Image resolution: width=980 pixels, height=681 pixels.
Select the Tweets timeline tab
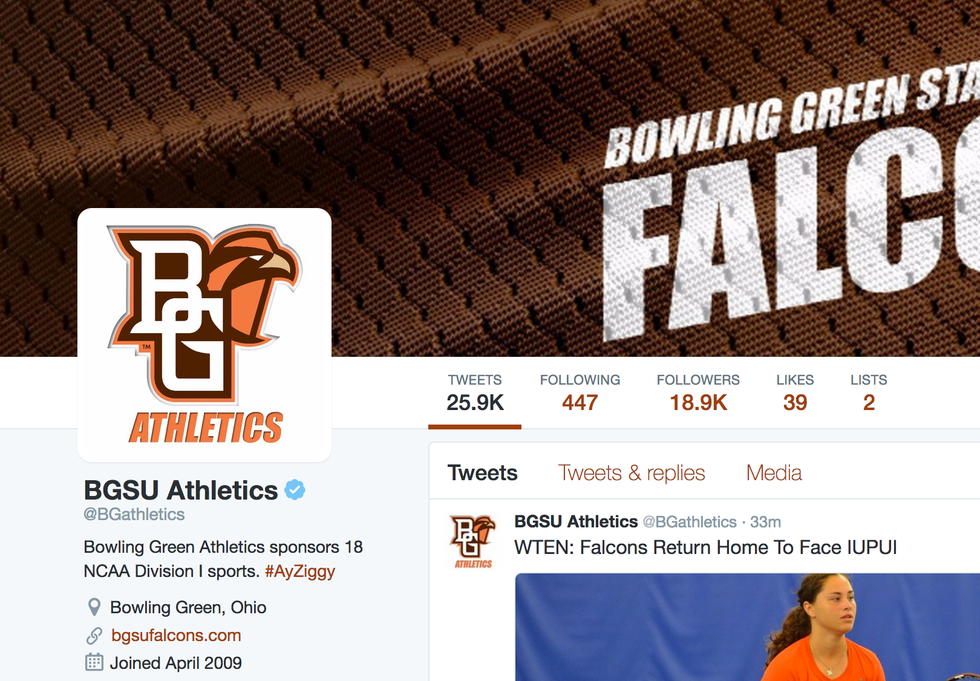click(x=482, y=473)
